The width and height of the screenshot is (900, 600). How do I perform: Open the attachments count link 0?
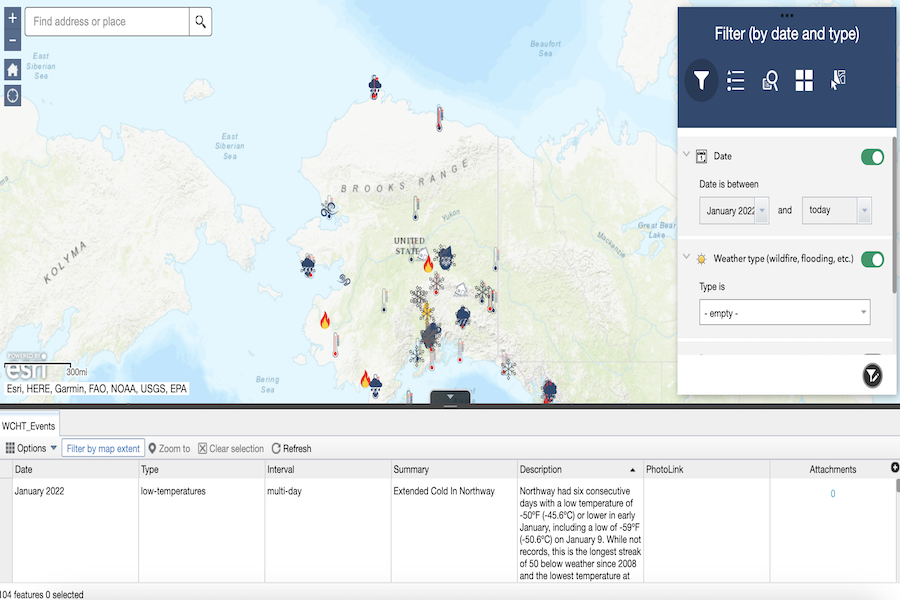833,494
